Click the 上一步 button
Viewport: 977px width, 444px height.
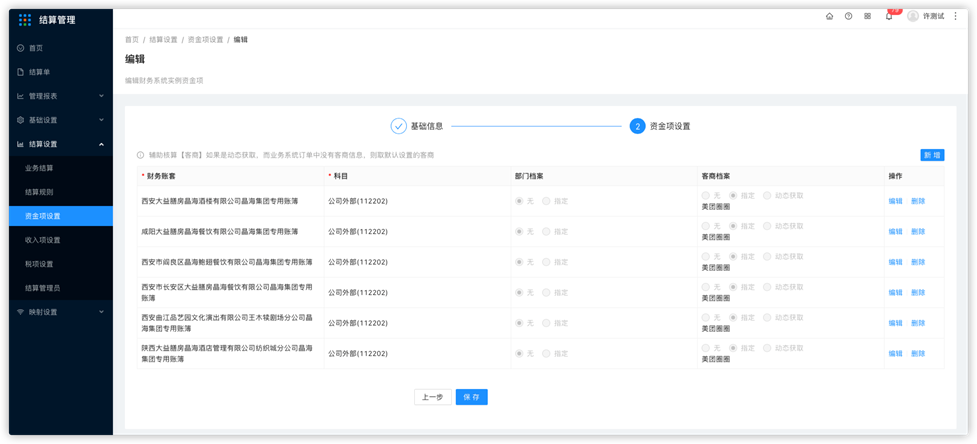(x=432, y=397)
